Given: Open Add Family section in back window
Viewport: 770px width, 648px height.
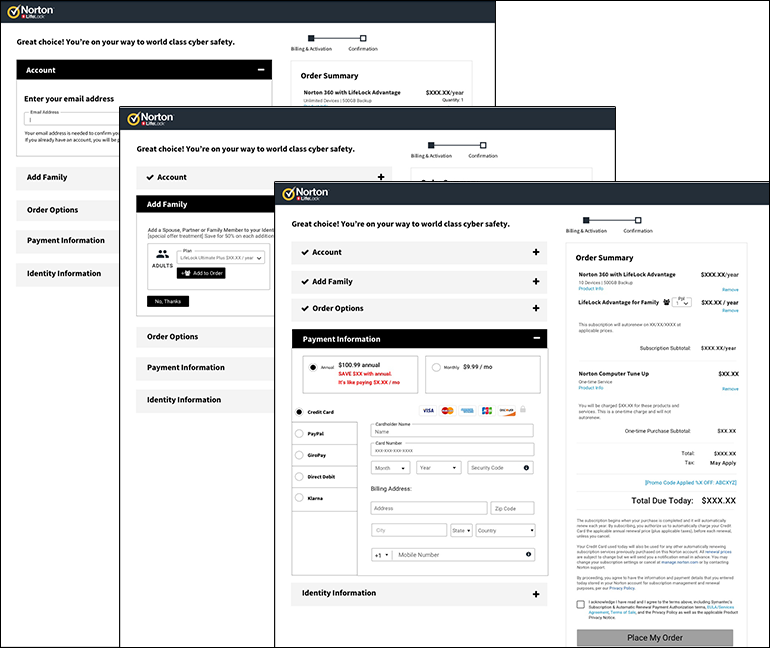Looking at the screenshot, I should 67,177.
